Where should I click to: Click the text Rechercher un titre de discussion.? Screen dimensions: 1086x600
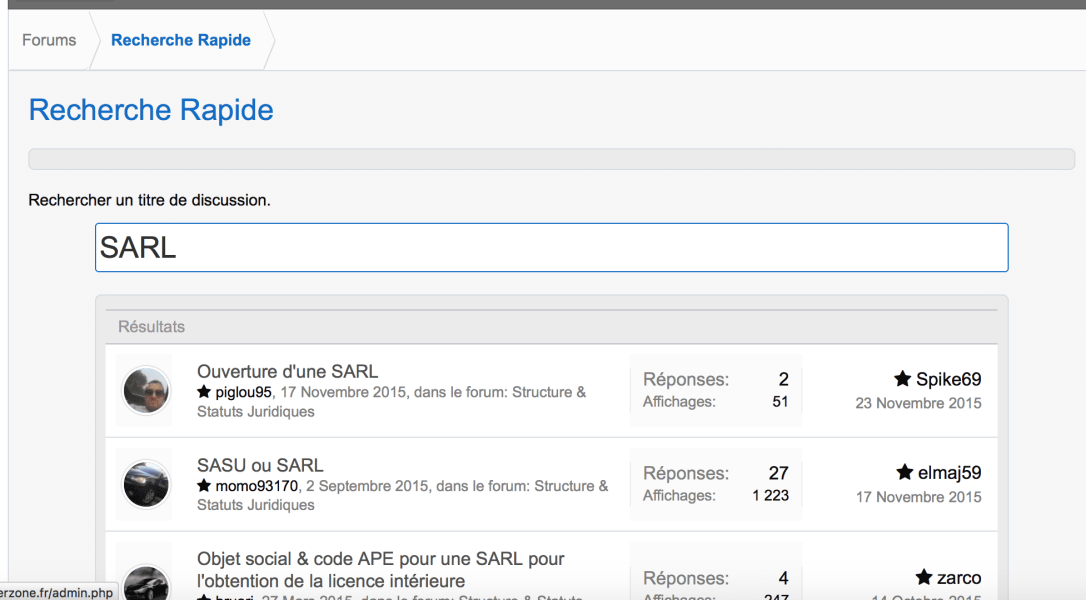(x=150, y=200)
